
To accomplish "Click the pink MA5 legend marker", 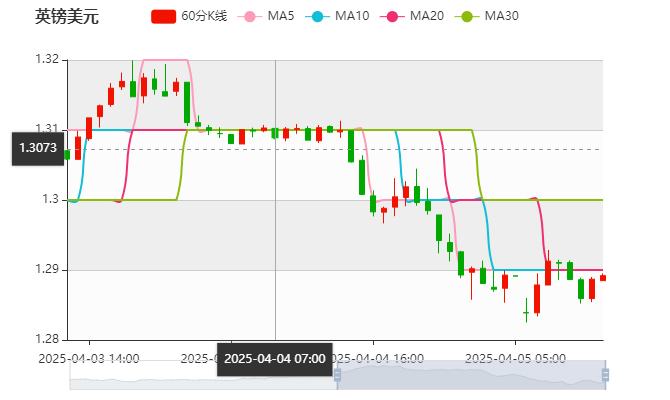I will [x=251, y=17].
